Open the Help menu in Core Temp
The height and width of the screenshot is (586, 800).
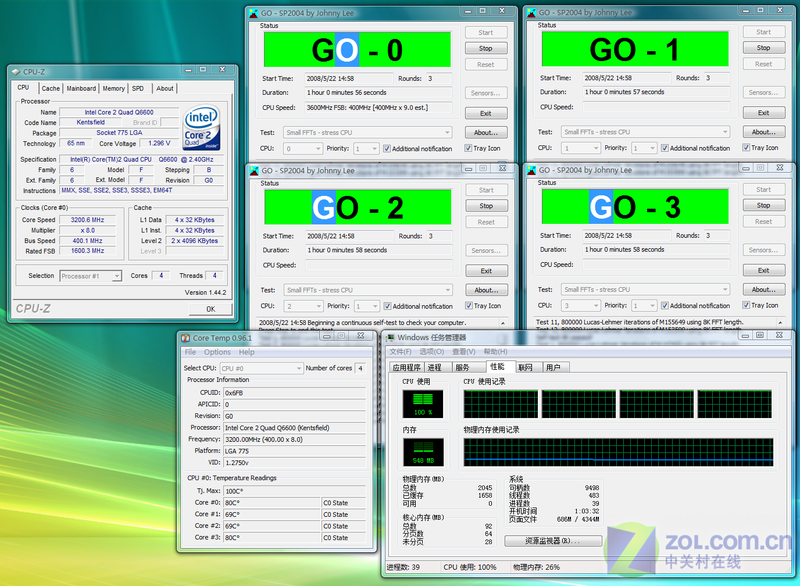[x=246, y=352]
